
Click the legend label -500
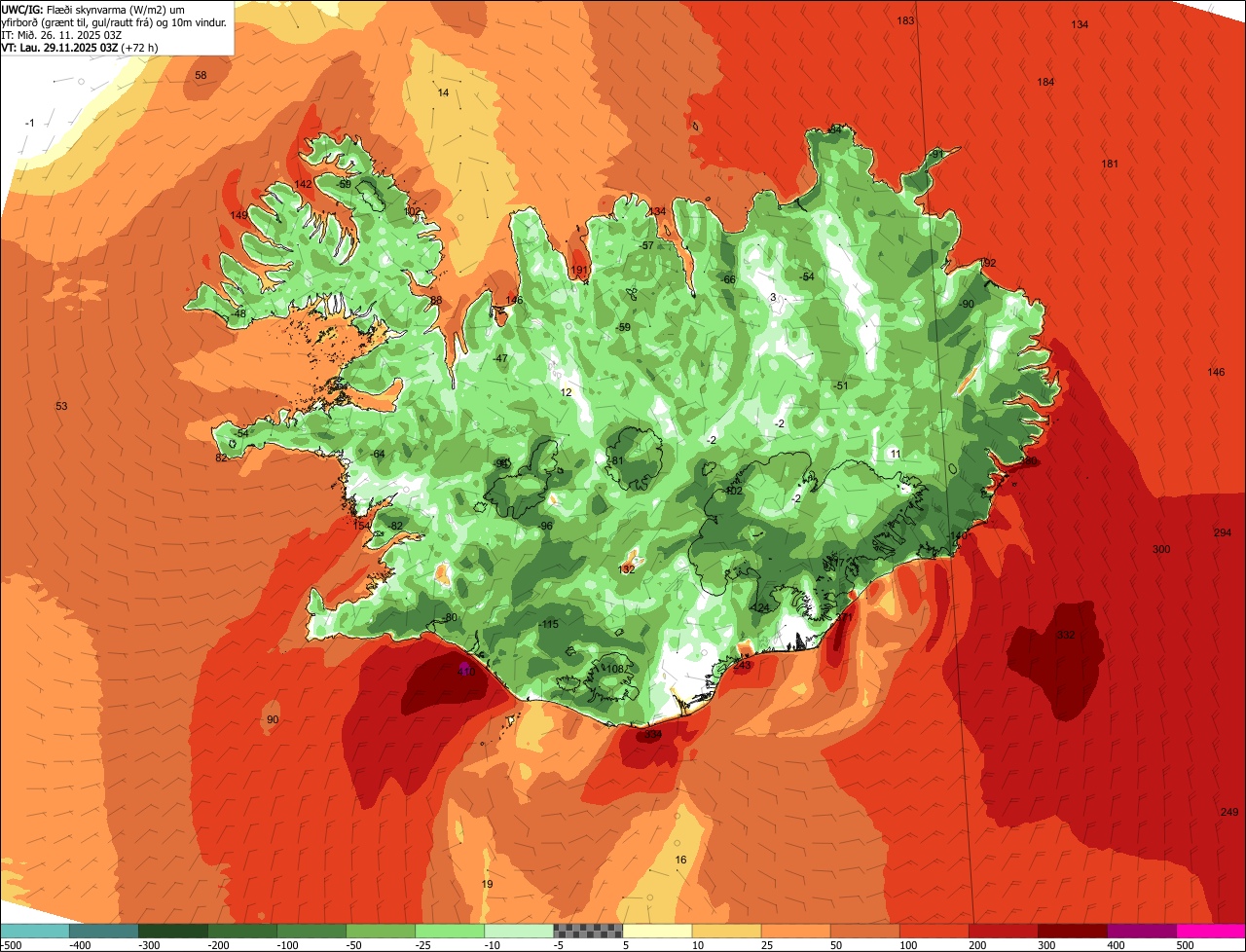pyautogui.click(x=12, y=944)
